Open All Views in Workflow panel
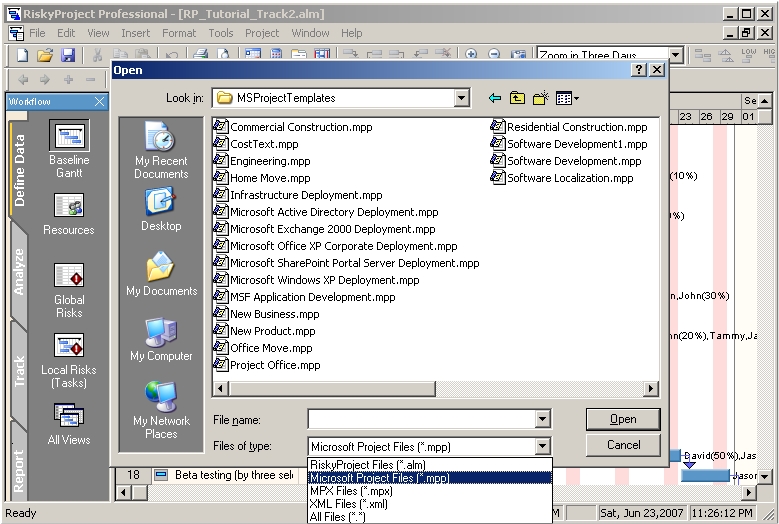Viewport: 779px width, 524px height. click(69, 424)
